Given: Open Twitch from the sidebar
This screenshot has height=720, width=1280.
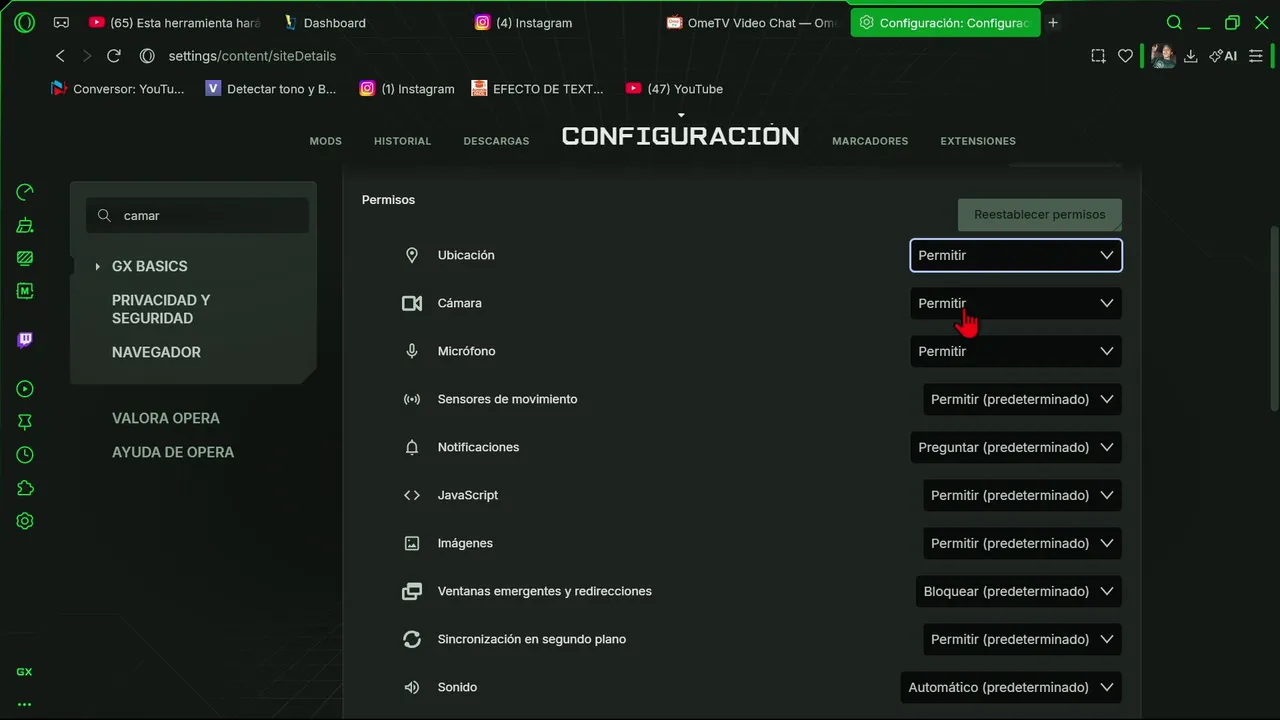Looking at the screenshot, I should pyautogui.click(x=25, y=340).
